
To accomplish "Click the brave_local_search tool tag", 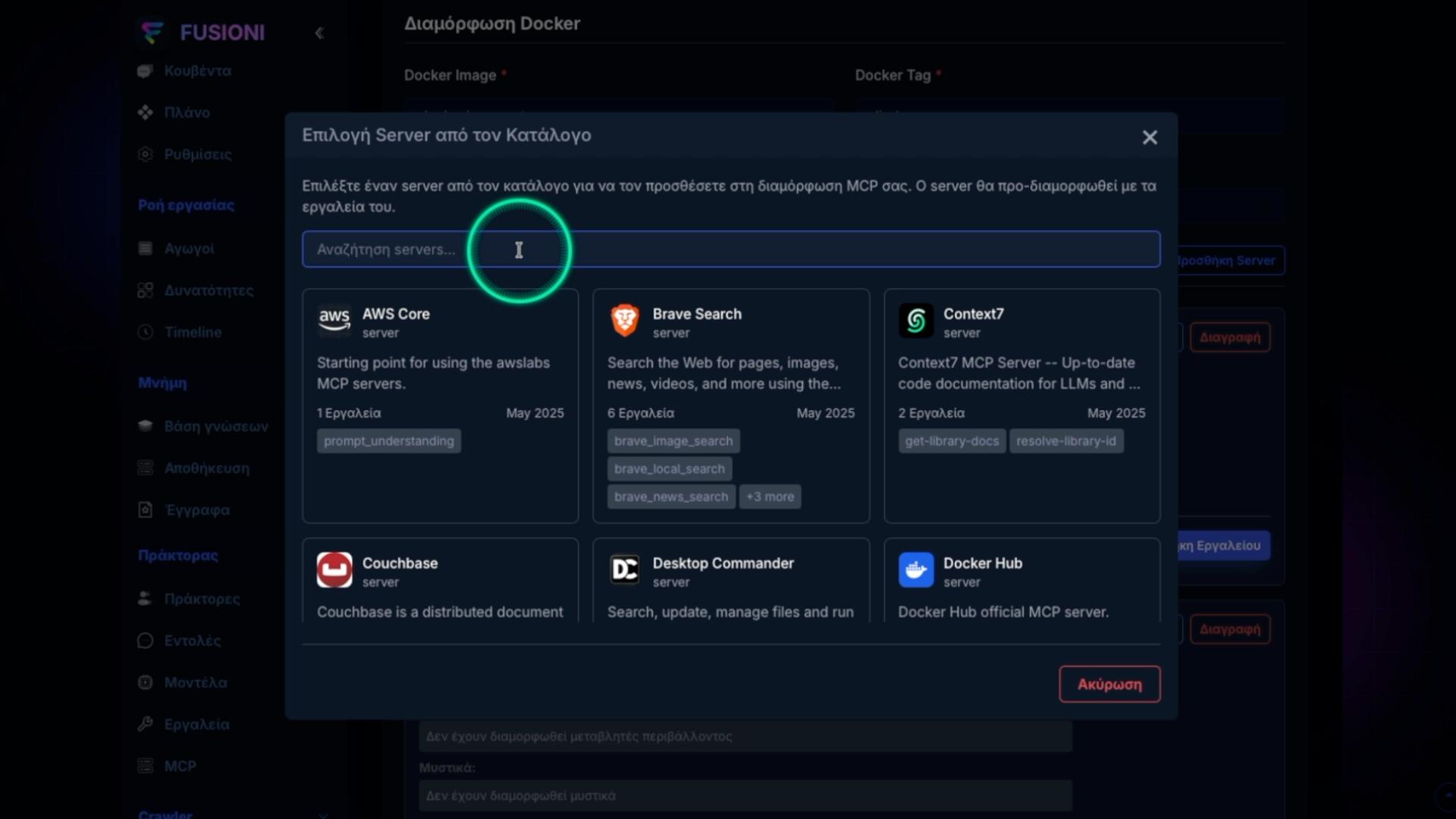I will point(670,469).
